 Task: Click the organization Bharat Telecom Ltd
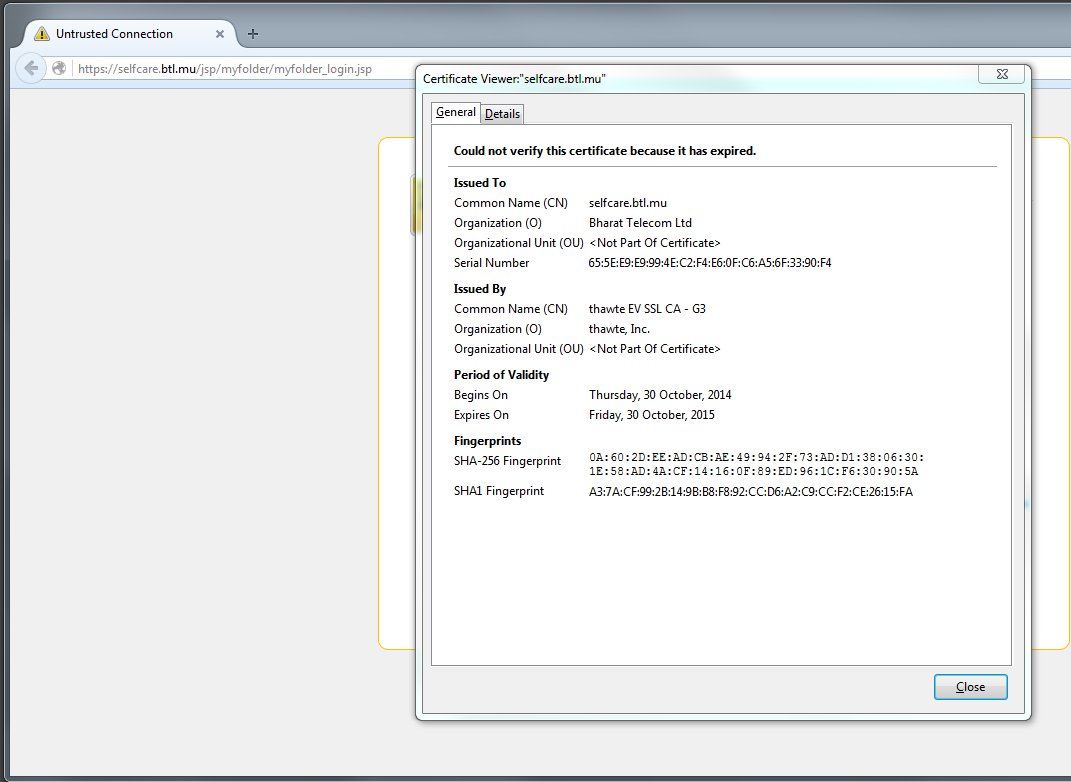pyautogui.click(x=640, y=223)
